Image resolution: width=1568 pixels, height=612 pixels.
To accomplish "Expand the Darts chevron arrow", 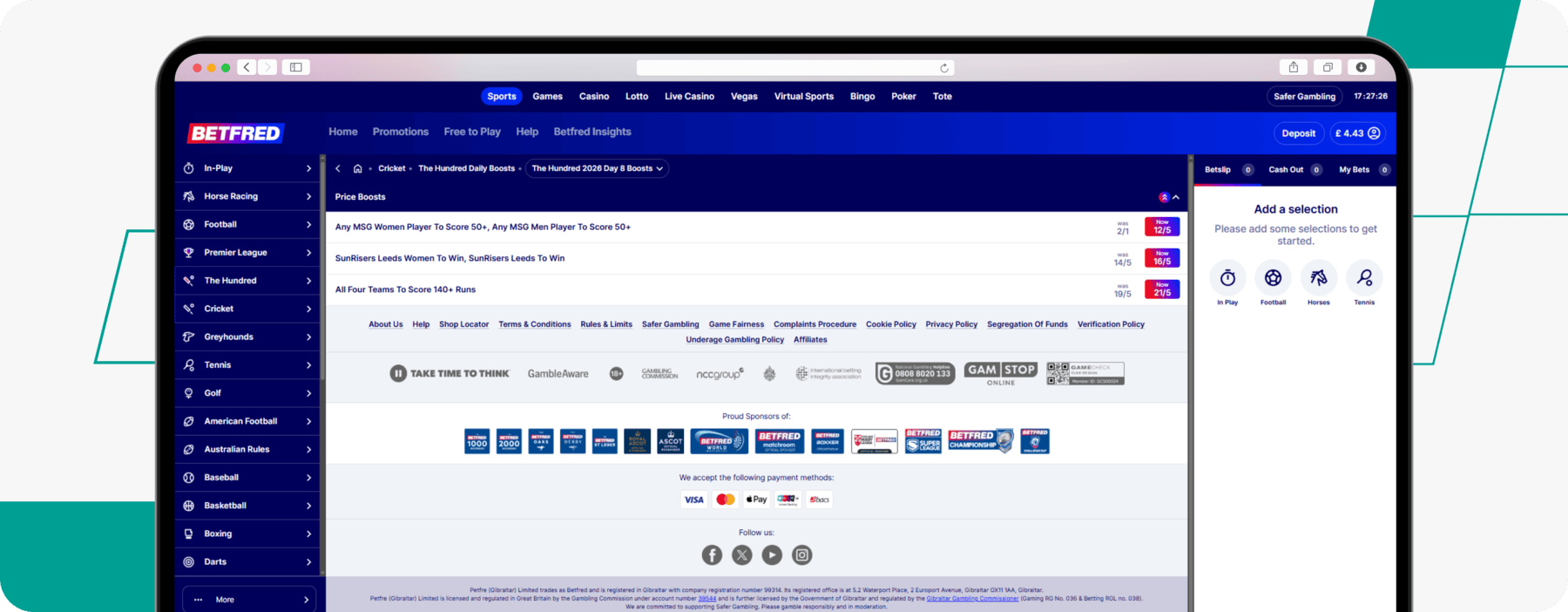I will [x=308, y=561].
